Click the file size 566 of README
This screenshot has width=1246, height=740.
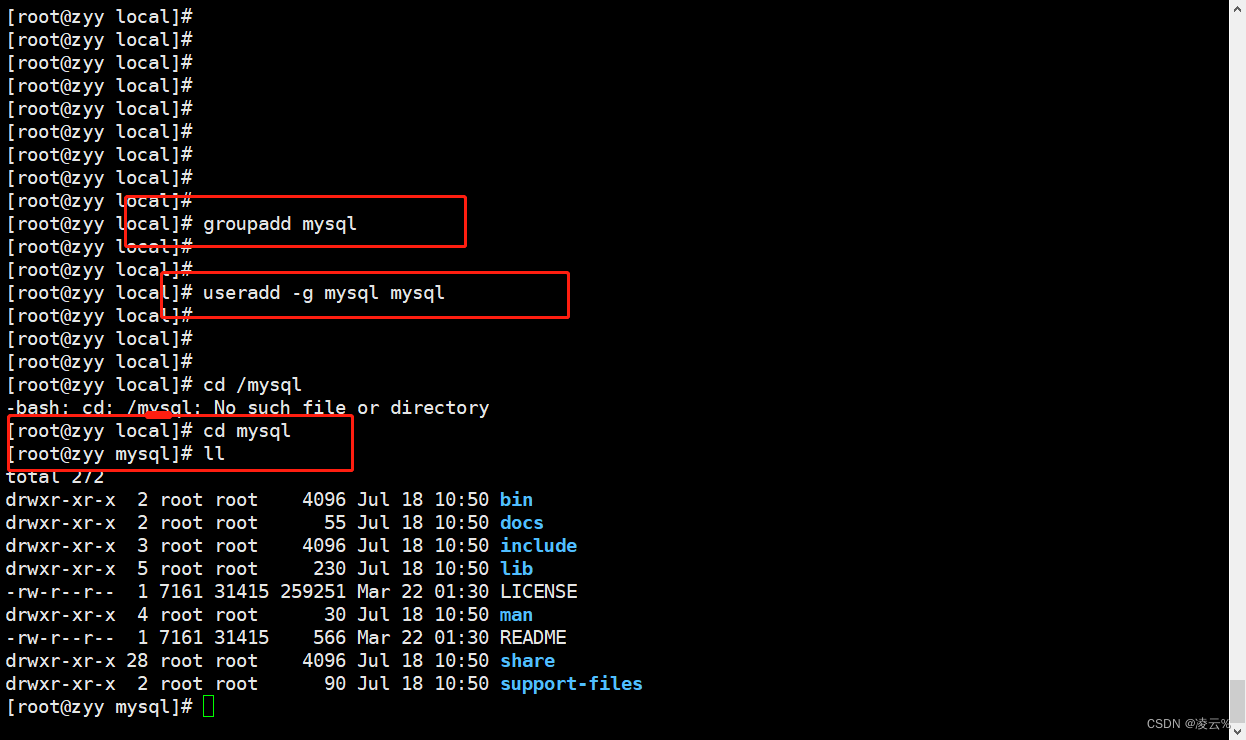point(329,638)
